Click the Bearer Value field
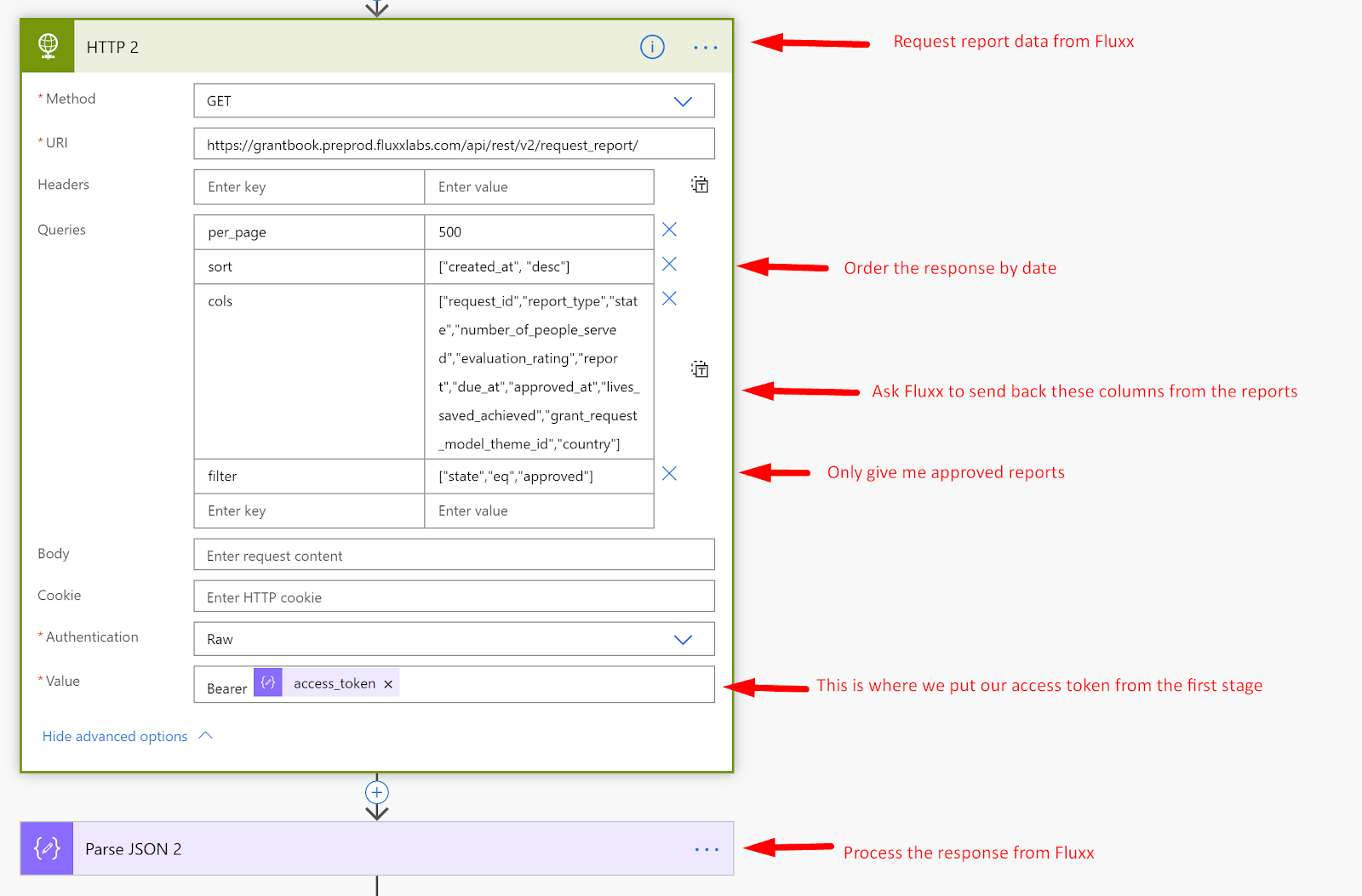 pyautogui.click(x=454, y=684)
